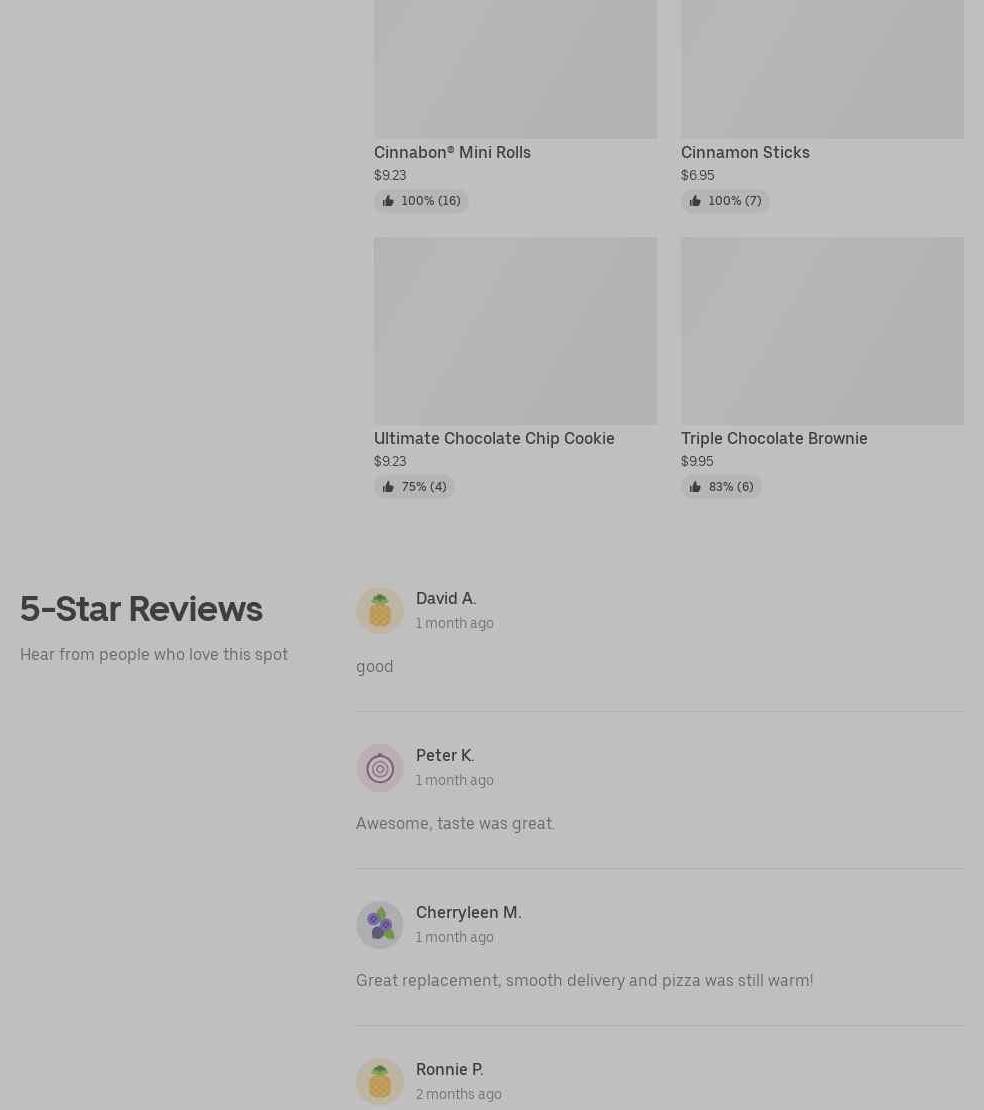Open the Cinnamon Sticks item image
Image resolution: width=984 pixels, height=1110 pixels.
(x=822, y=69)
